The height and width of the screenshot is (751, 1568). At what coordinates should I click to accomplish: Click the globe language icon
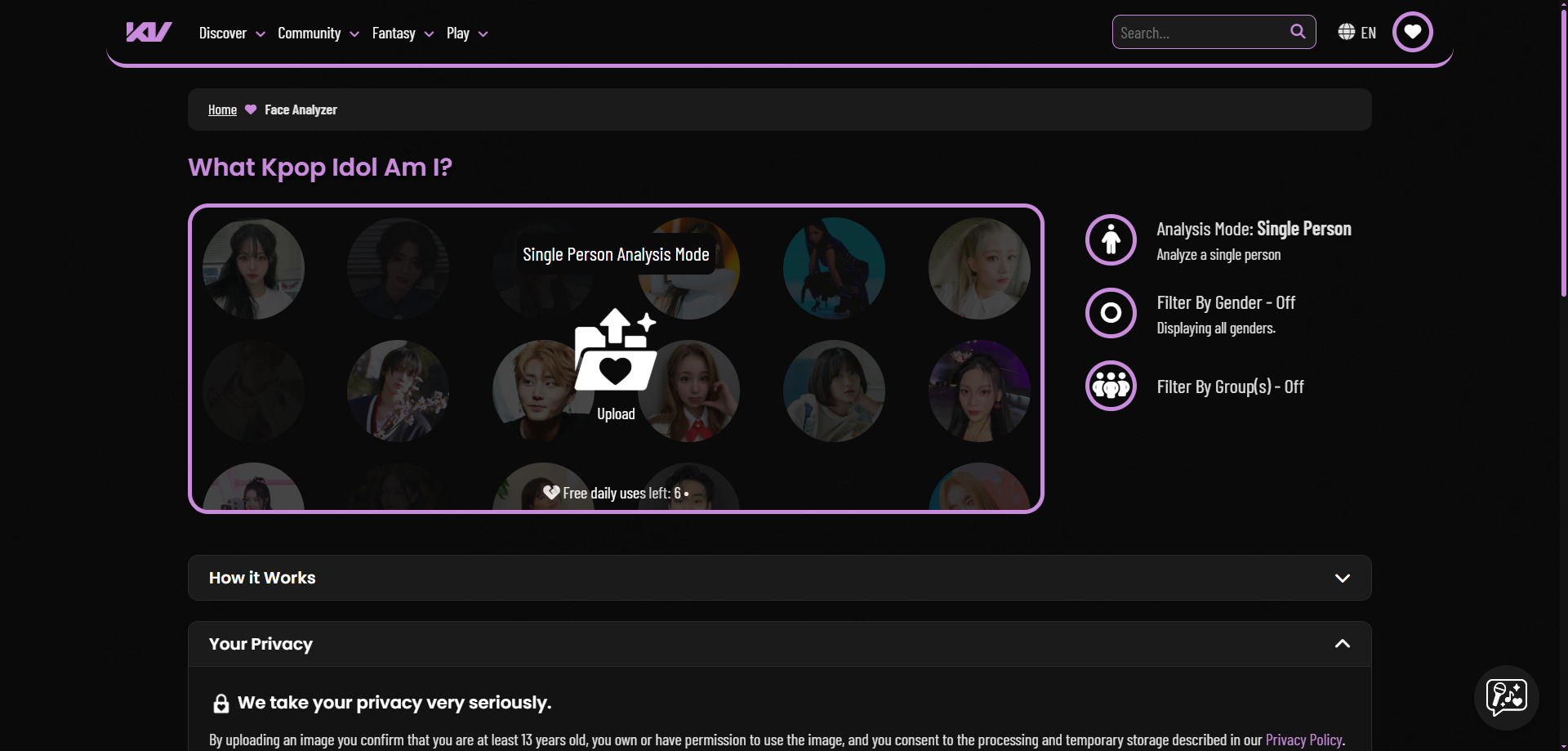[1346, 32]
